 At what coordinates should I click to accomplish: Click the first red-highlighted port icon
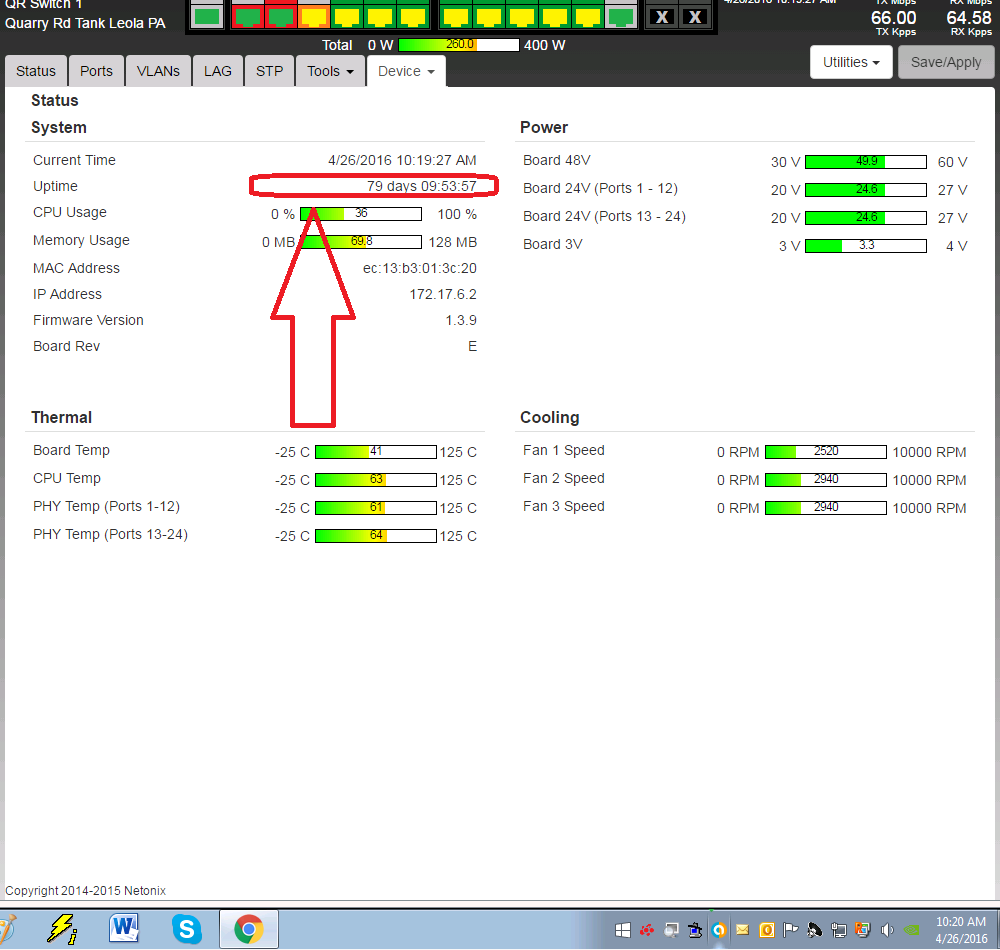point(248,16)
